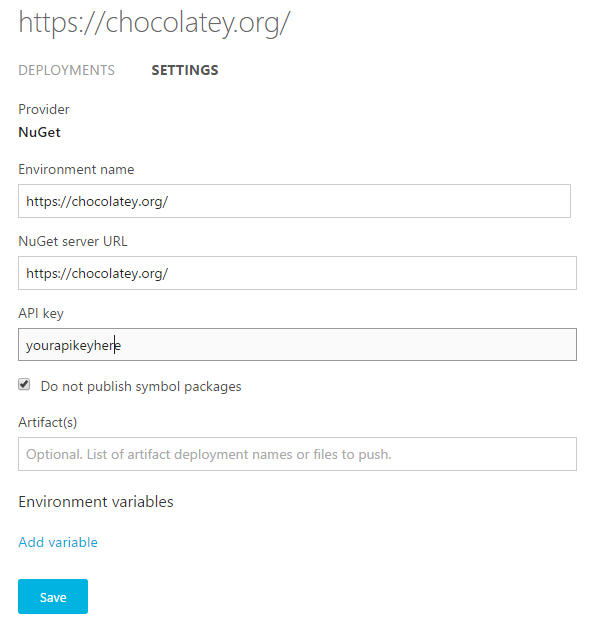Screen dimensions: 608x630
Task: Open the Add variable link
Action: click(58, 542)
